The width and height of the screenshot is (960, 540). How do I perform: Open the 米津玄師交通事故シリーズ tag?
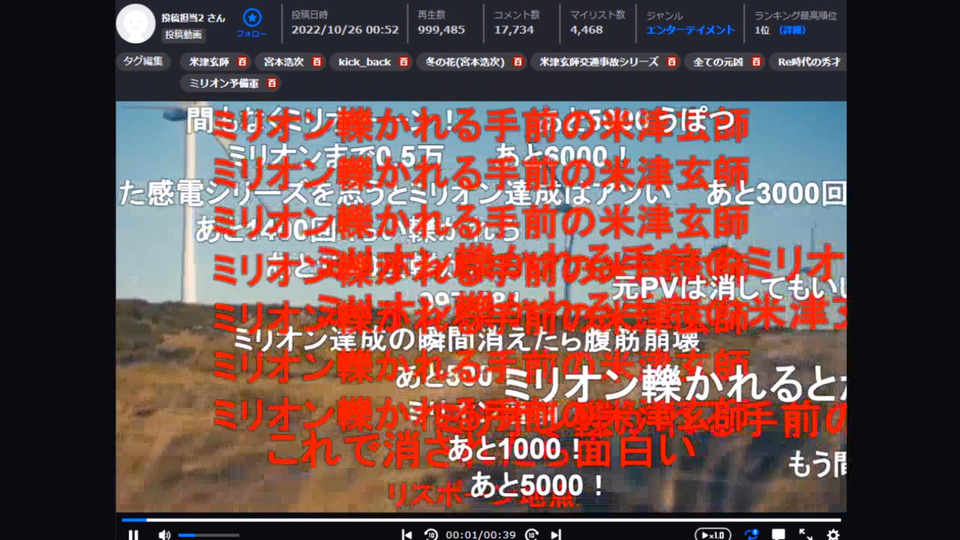(x=599, y=62)
